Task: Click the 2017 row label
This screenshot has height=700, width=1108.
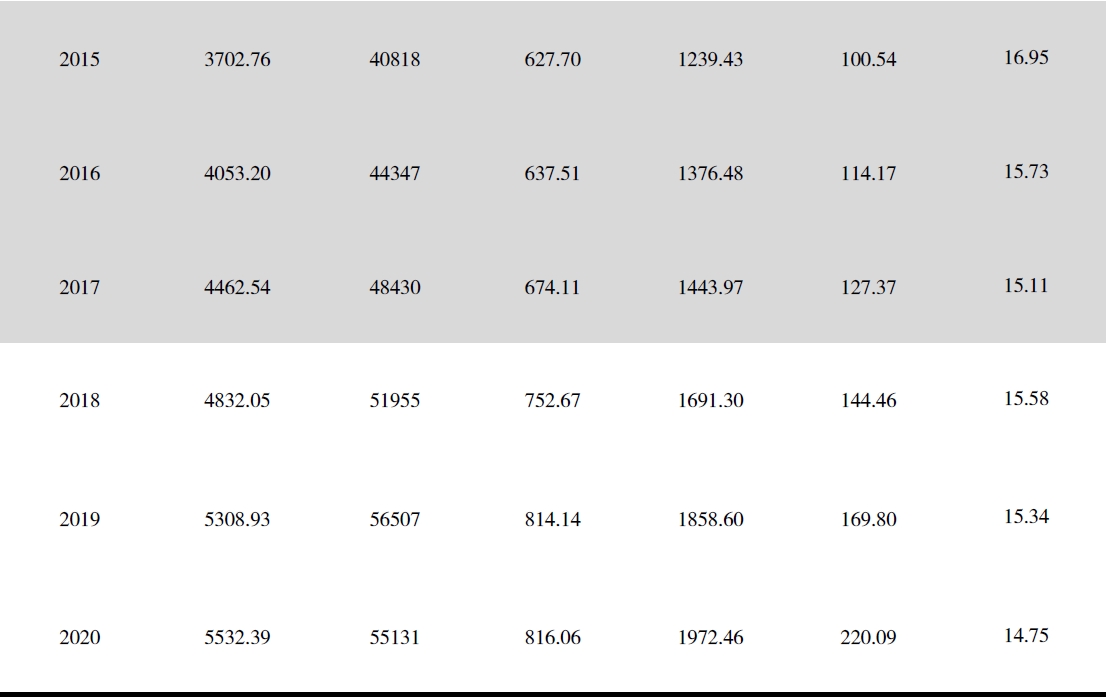Action: pos(79,287)
